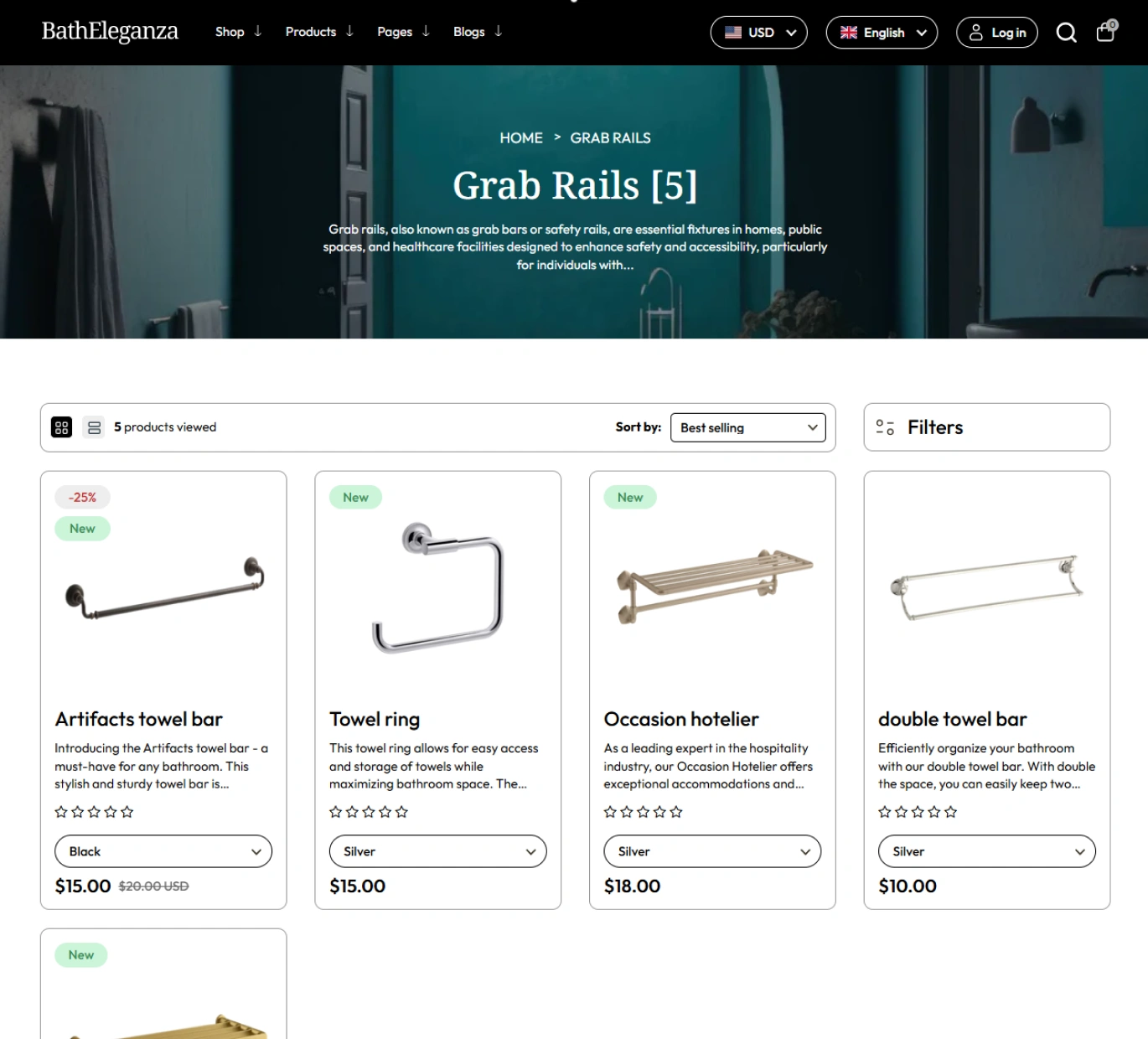Expand Black color dropdown for Artifacts towel bar
Screen dimensions: 1148x1039
(163, 851)
